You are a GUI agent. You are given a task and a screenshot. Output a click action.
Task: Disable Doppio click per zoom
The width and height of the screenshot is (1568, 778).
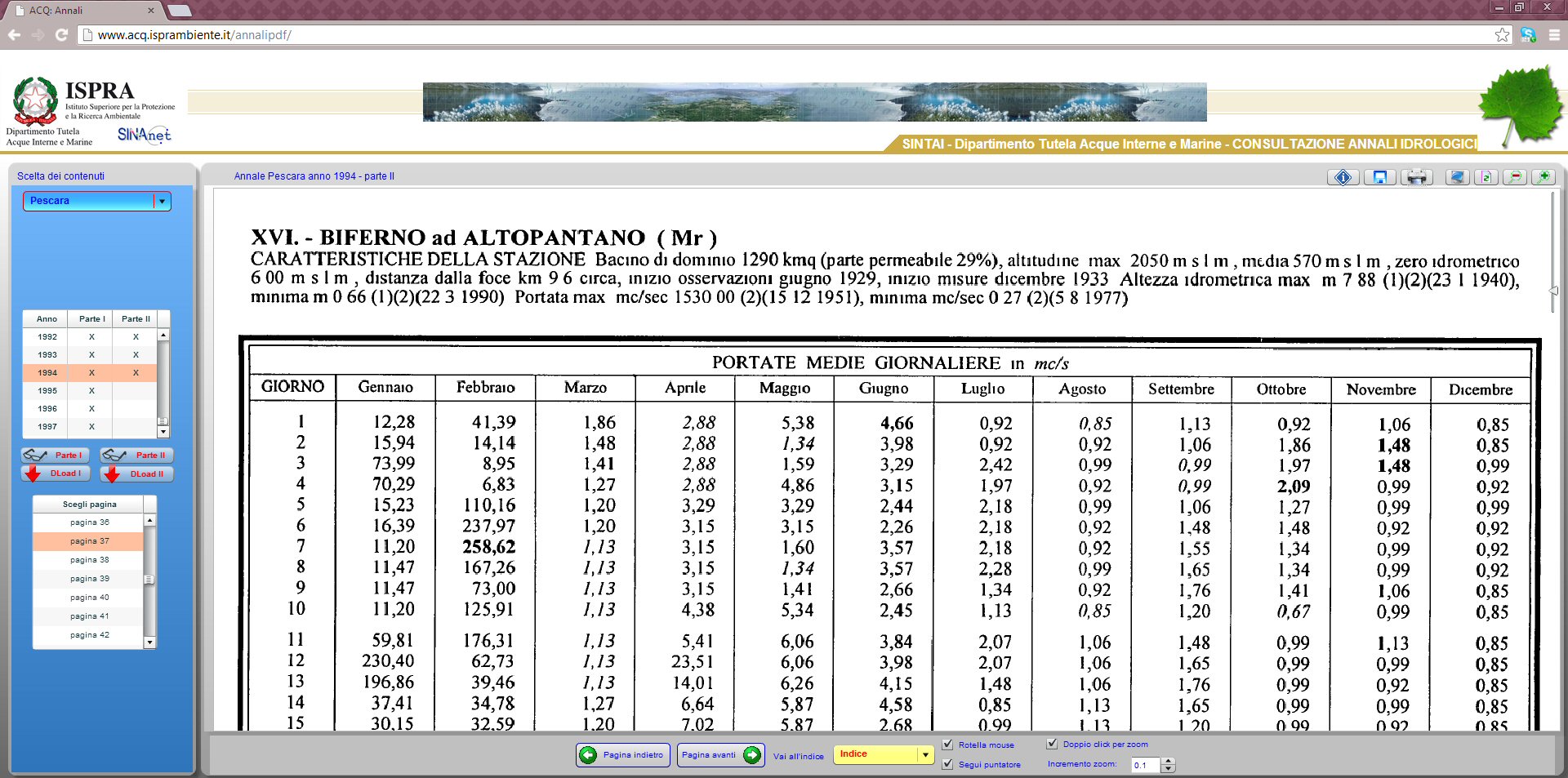click(1052, 744)
